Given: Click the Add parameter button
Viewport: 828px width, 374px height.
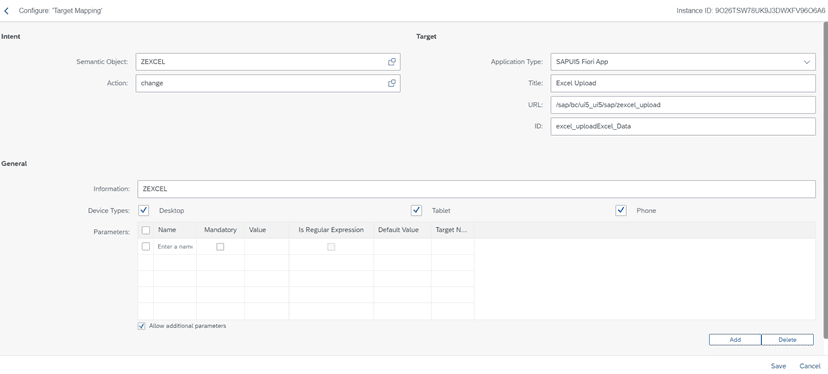Looking at the screenshot, I should click(735, 340).
